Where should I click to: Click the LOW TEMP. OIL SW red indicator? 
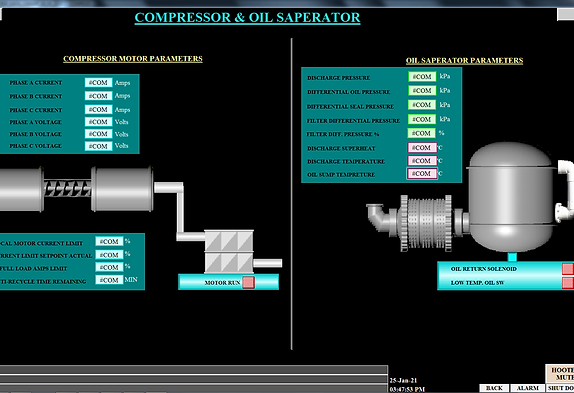point(568,282)
